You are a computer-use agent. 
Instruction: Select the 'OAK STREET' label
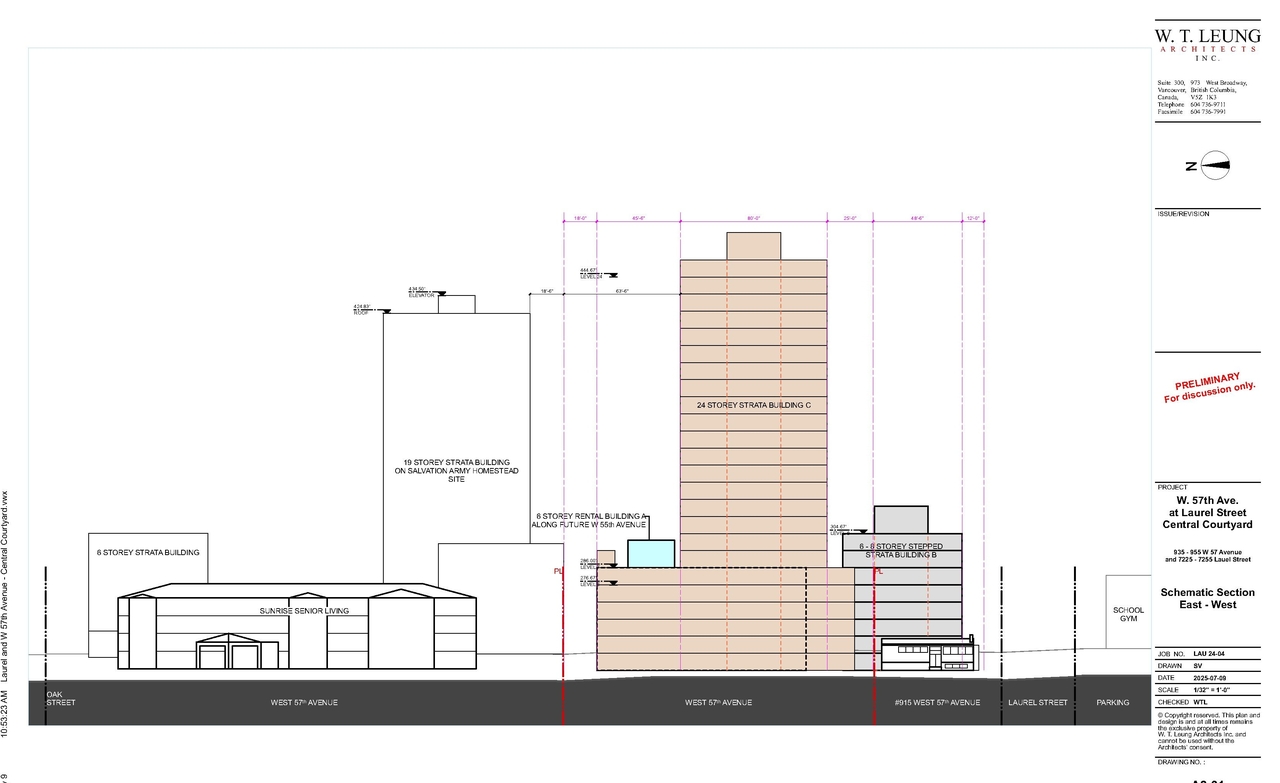(x=61, y=698)
